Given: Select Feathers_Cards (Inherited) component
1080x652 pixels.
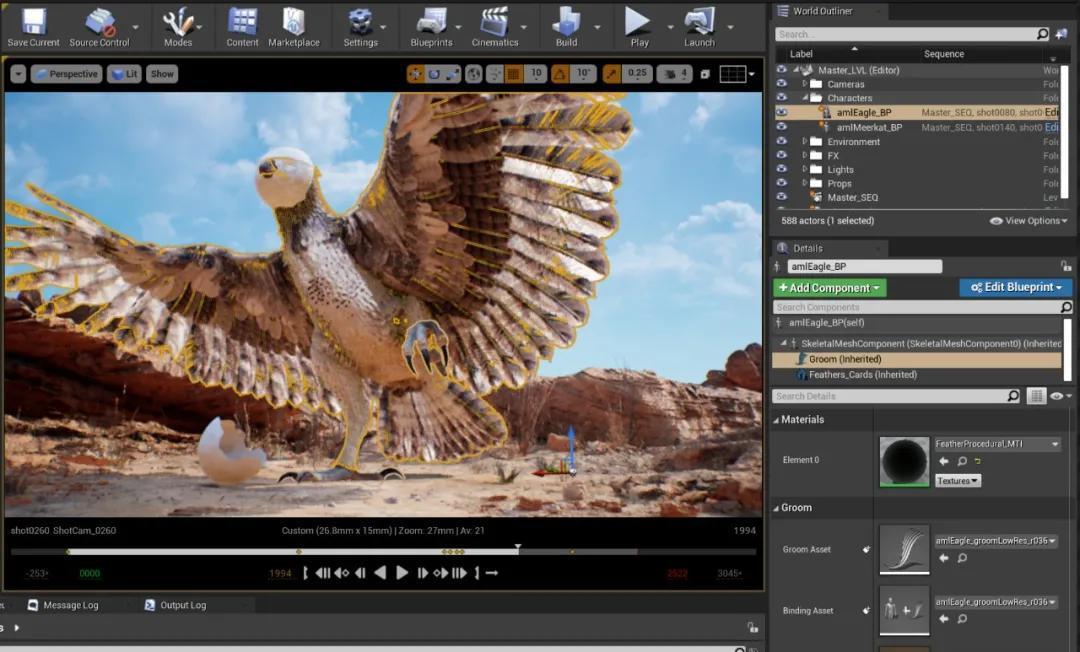Looking at the screenshot, I should (862, 375).
